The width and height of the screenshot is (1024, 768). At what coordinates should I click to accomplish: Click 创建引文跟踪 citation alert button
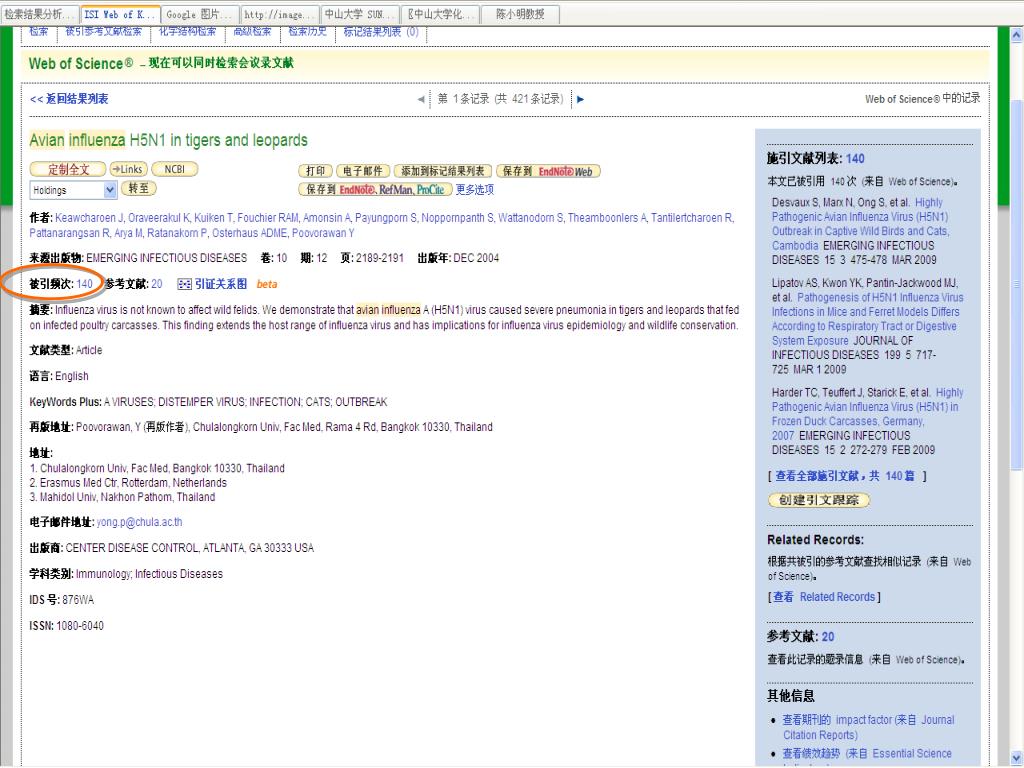point(819,500)
